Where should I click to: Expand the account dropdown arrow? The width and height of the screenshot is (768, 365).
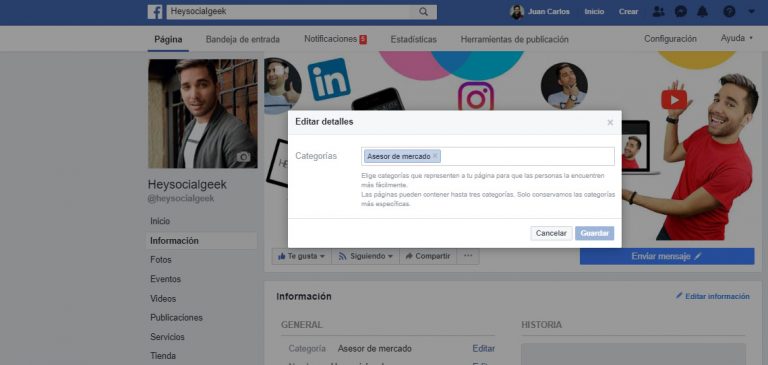tap(751, 12)
